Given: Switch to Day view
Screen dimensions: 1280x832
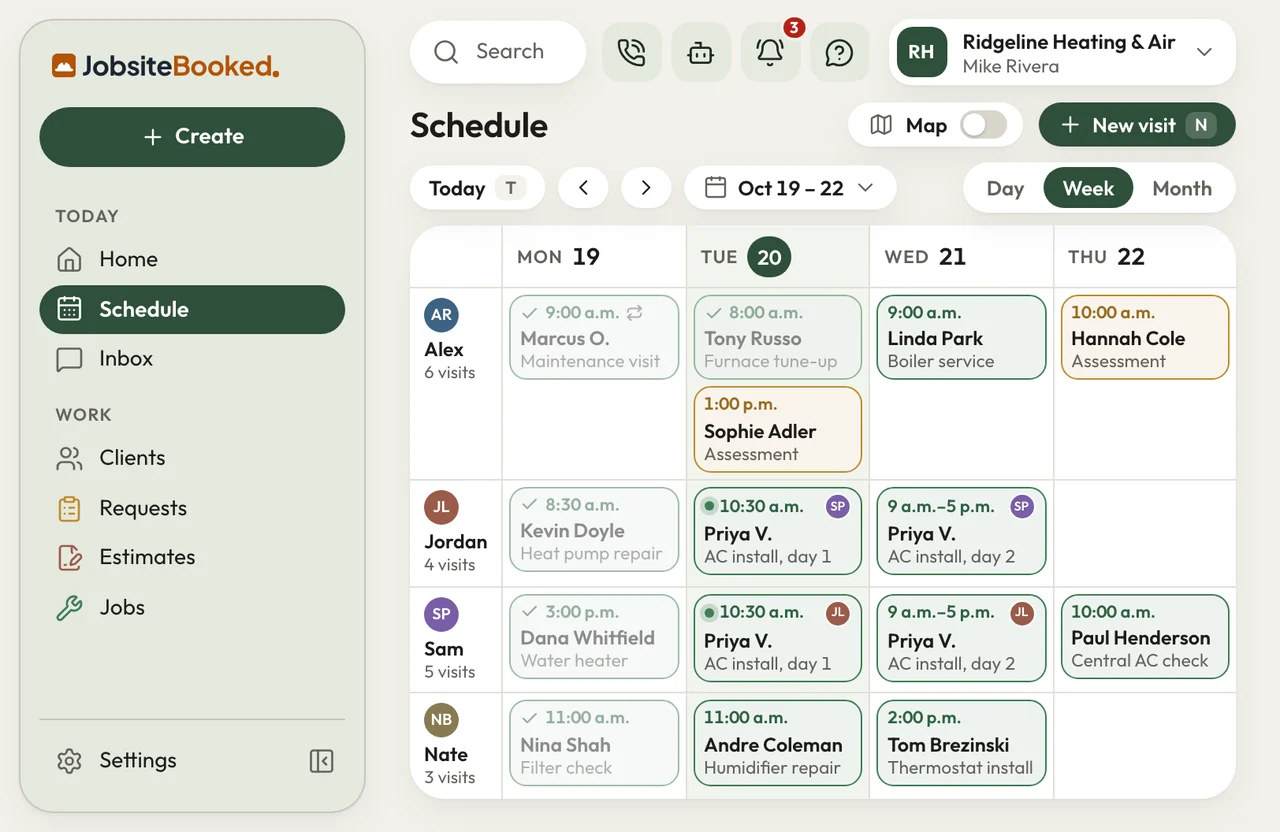Looking at the screenshot, I should point(1005,188).
